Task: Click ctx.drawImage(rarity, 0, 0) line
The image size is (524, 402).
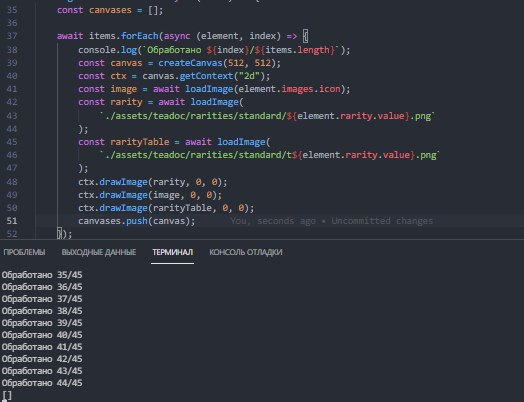Action: click(x=153, y=182)
